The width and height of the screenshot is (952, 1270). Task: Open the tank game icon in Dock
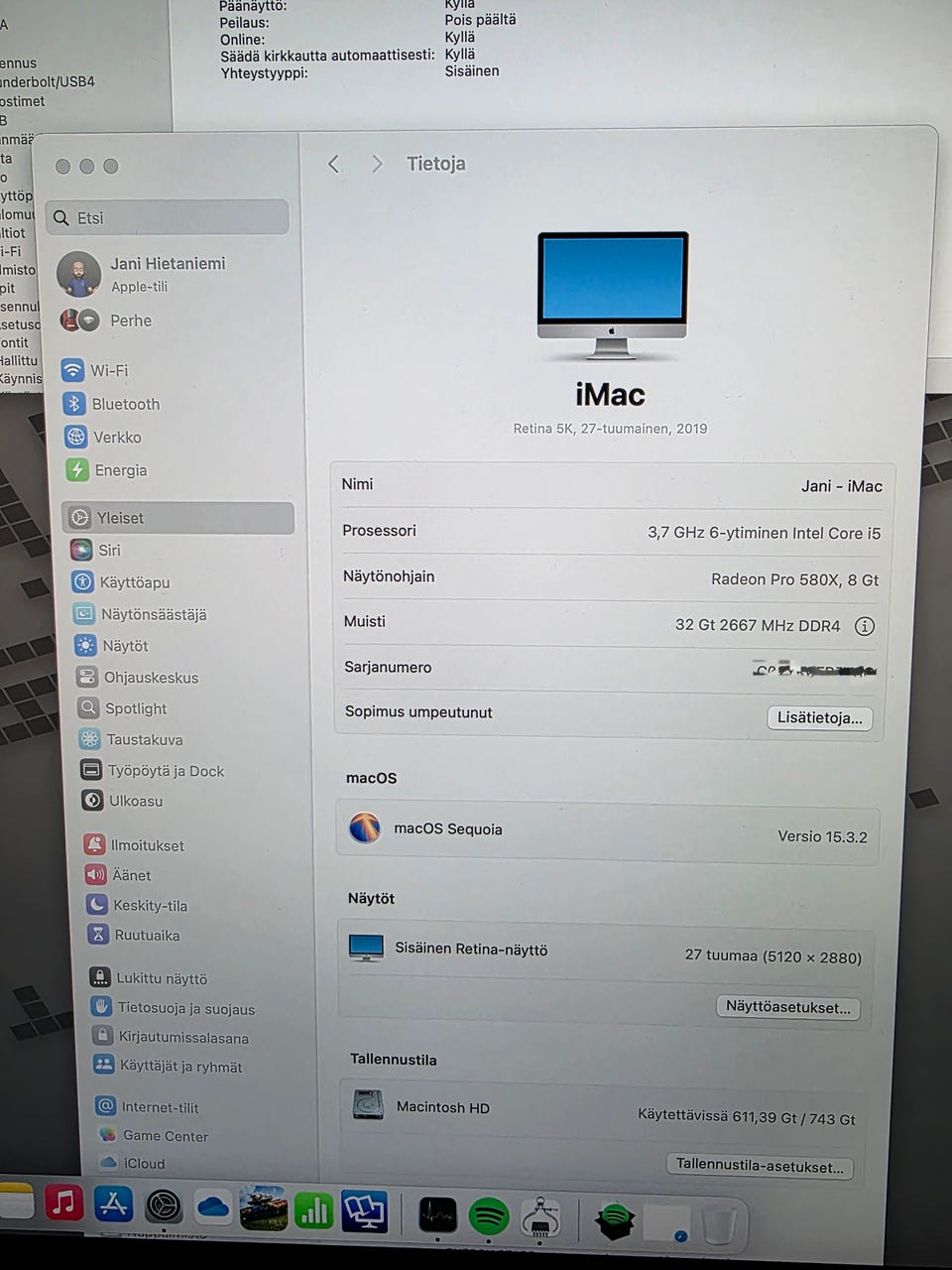pos(264,1208)
